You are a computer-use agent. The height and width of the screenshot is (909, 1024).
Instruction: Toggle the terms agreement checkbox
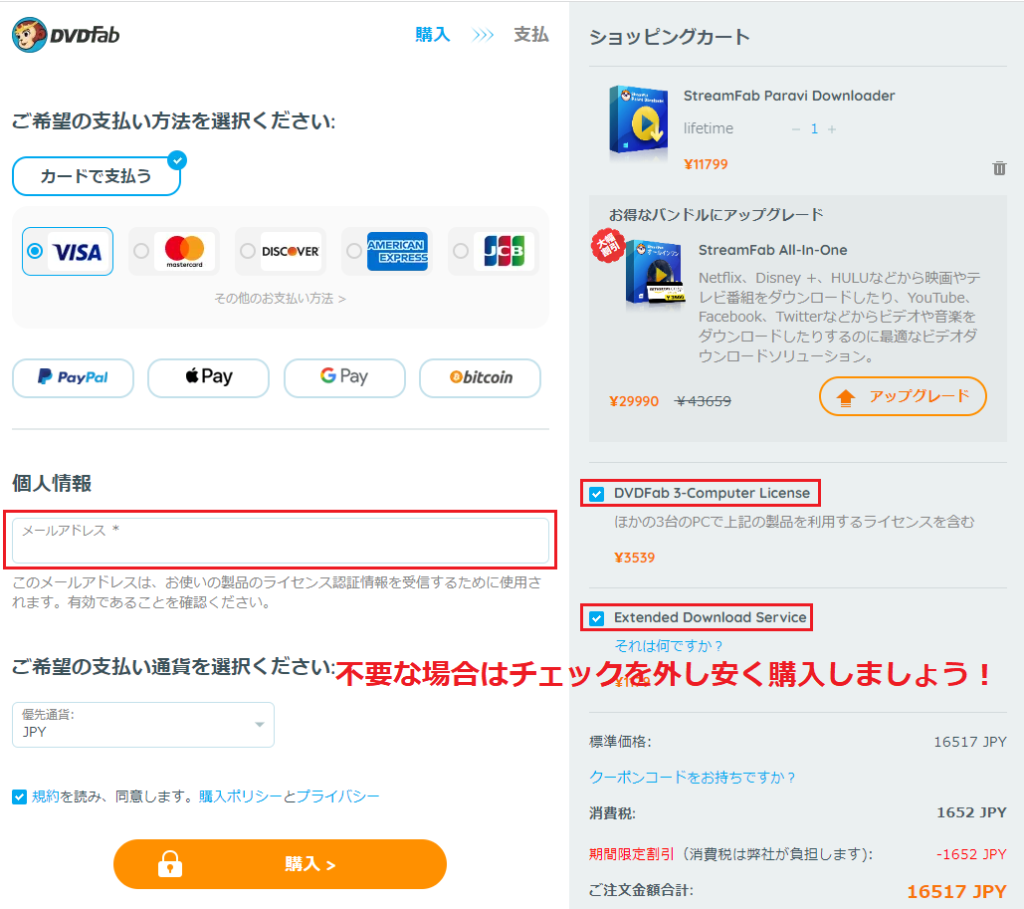tap(20, 797)
